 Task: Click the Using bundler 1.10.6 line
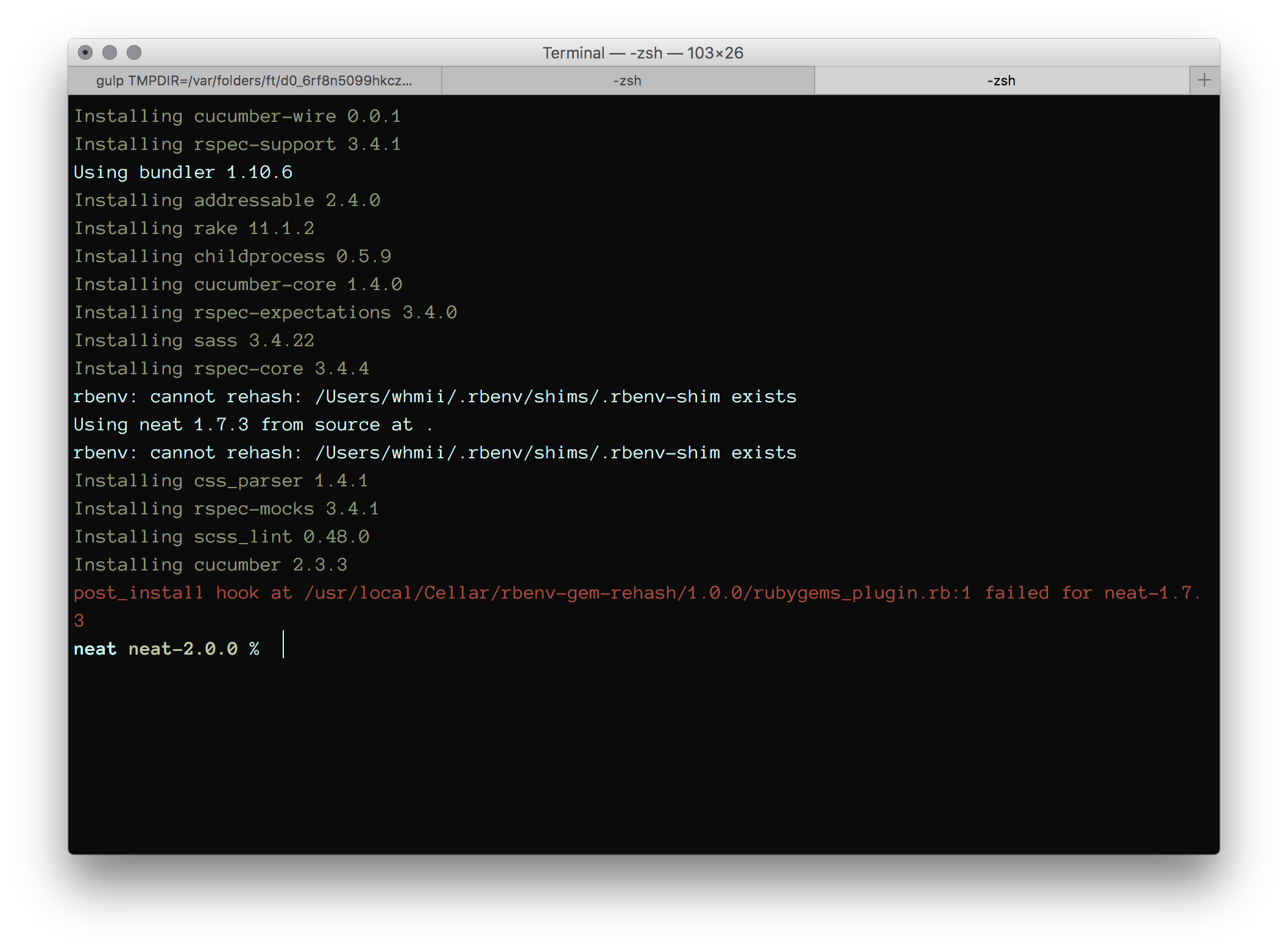[x=183, y=172]
